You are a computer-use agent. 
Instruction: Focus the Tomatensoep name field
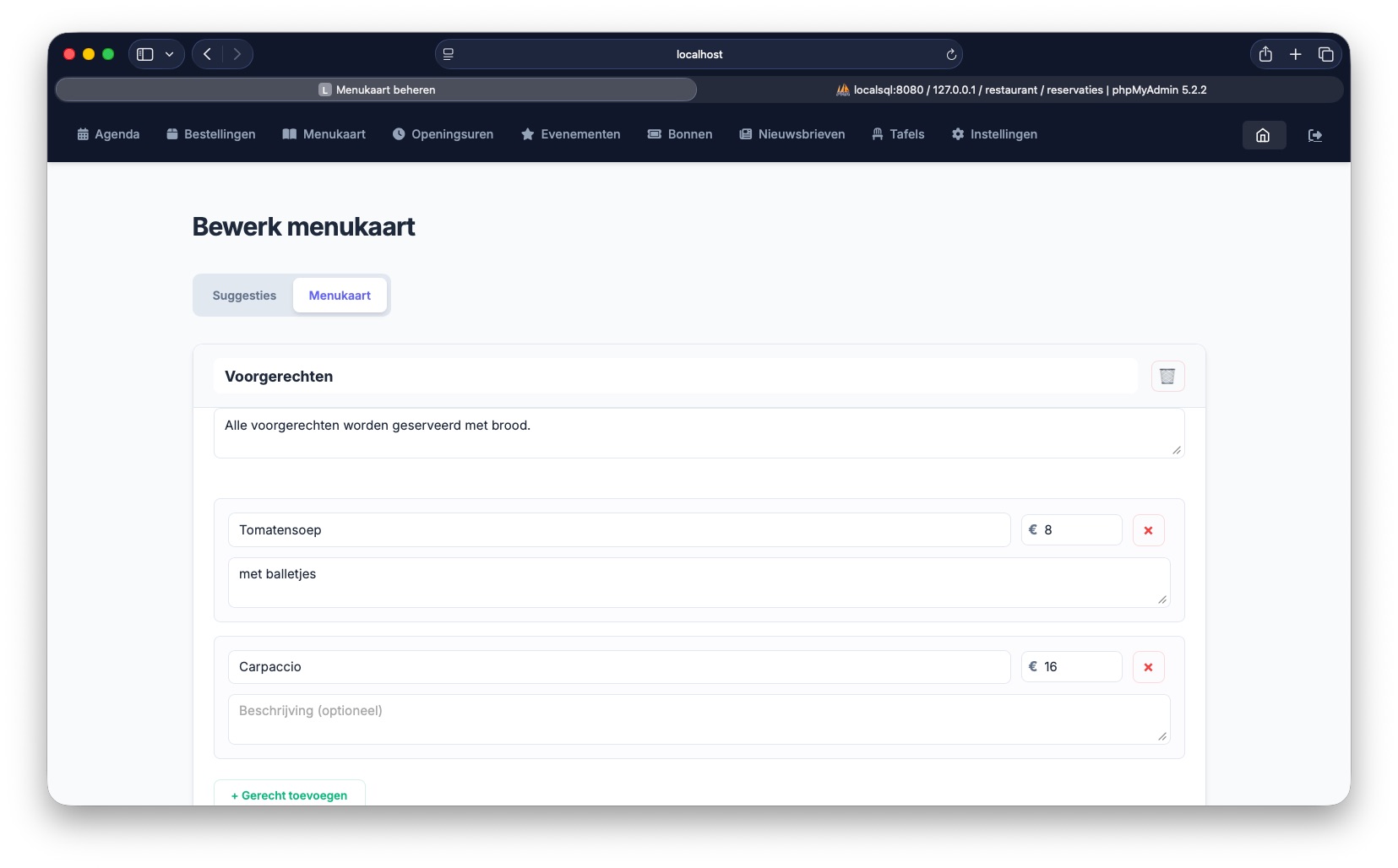coord(619,530)
